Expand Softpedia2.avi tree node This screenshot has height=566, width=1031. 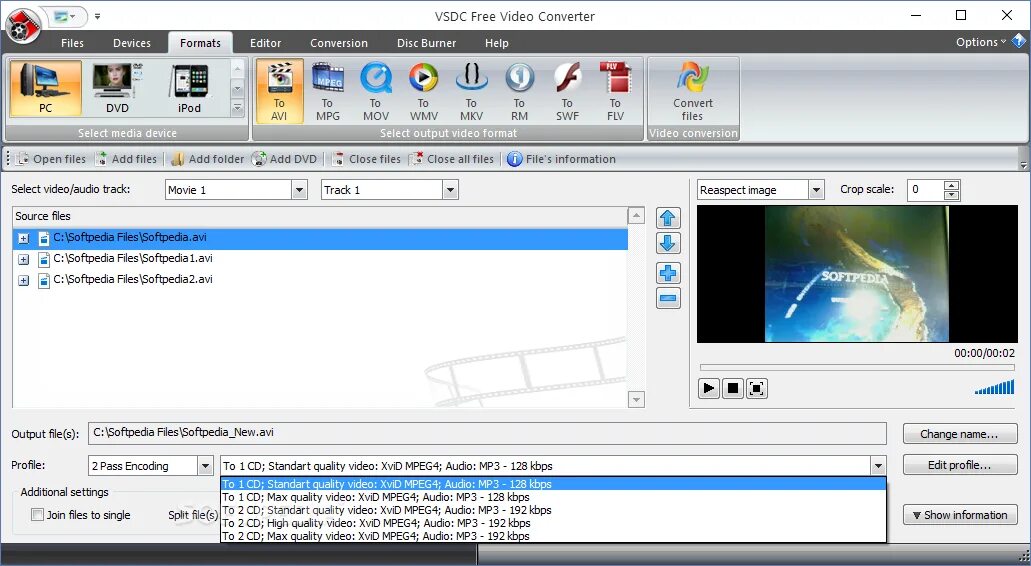pos(24,281)
